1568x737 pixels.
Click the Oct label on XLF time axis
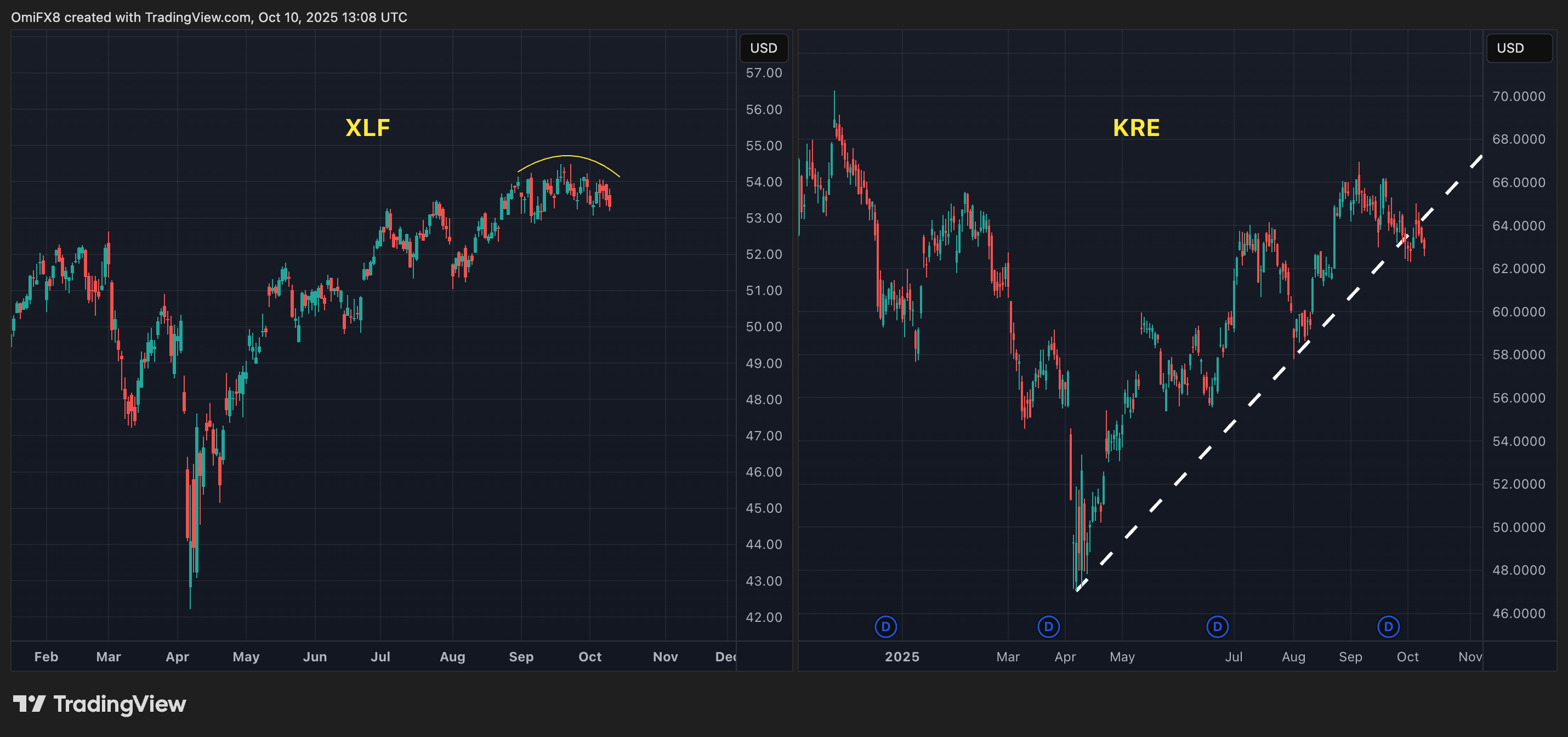click(x=589, y=657)
